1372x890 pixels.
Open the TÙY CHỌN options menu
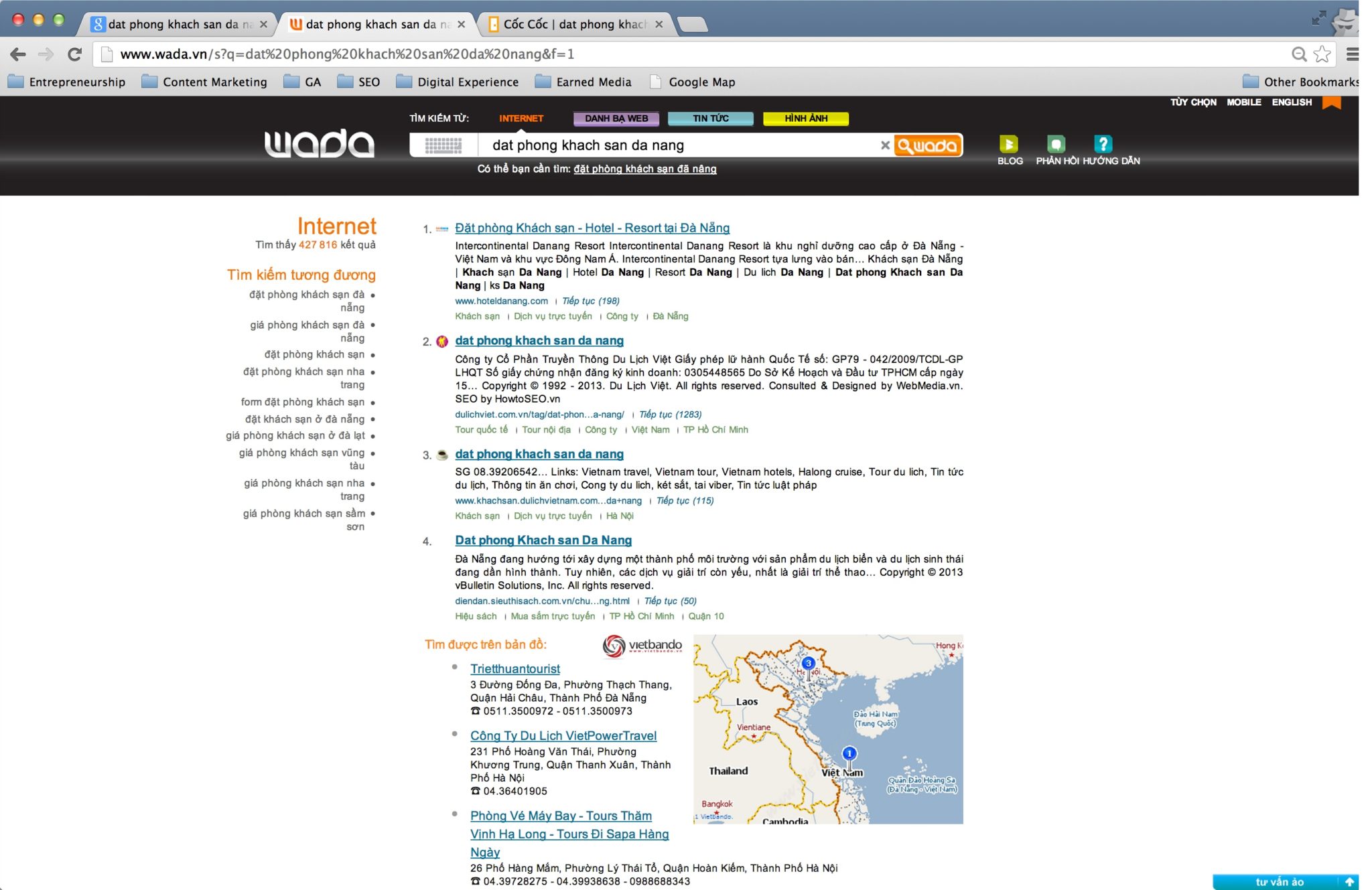point(1193,102)
